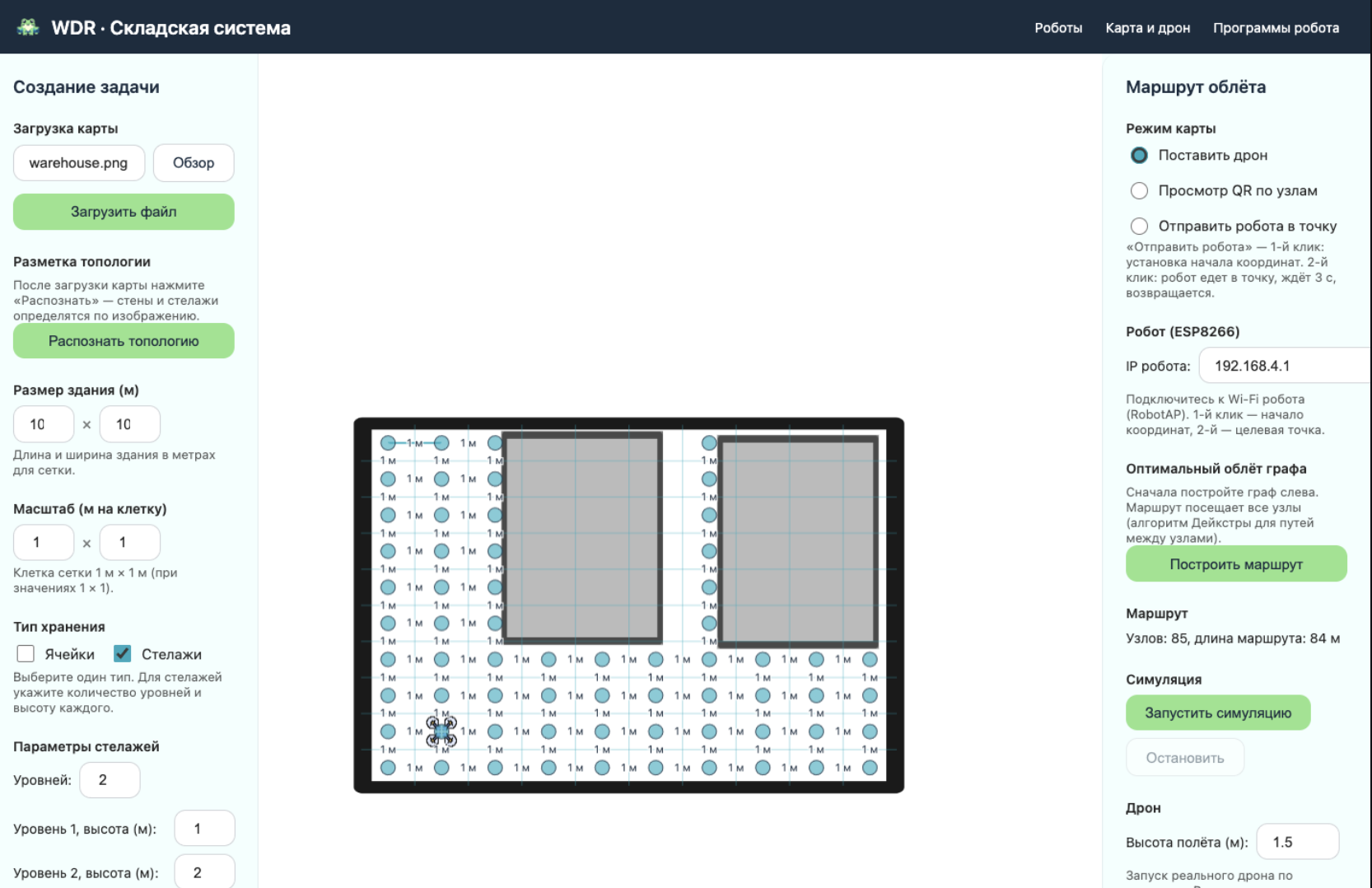
Task: Edit Высота полёта field
Action: click(x=1298, y=842)
